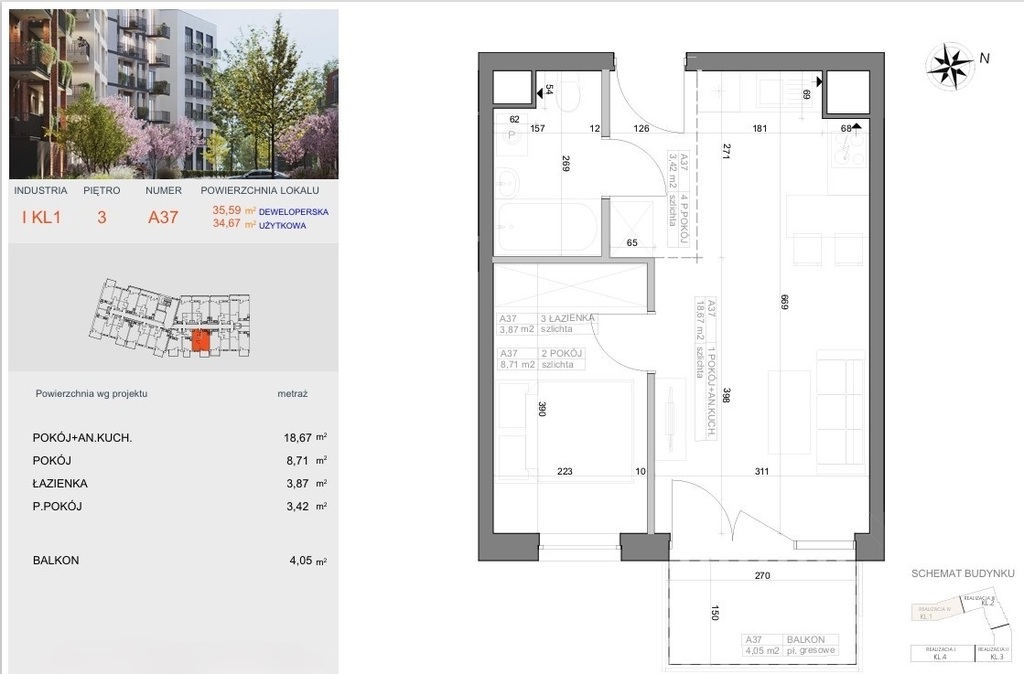Click the apartment number A37 in header
This screenshot has height=674, width=1024.
coord(164,215)
